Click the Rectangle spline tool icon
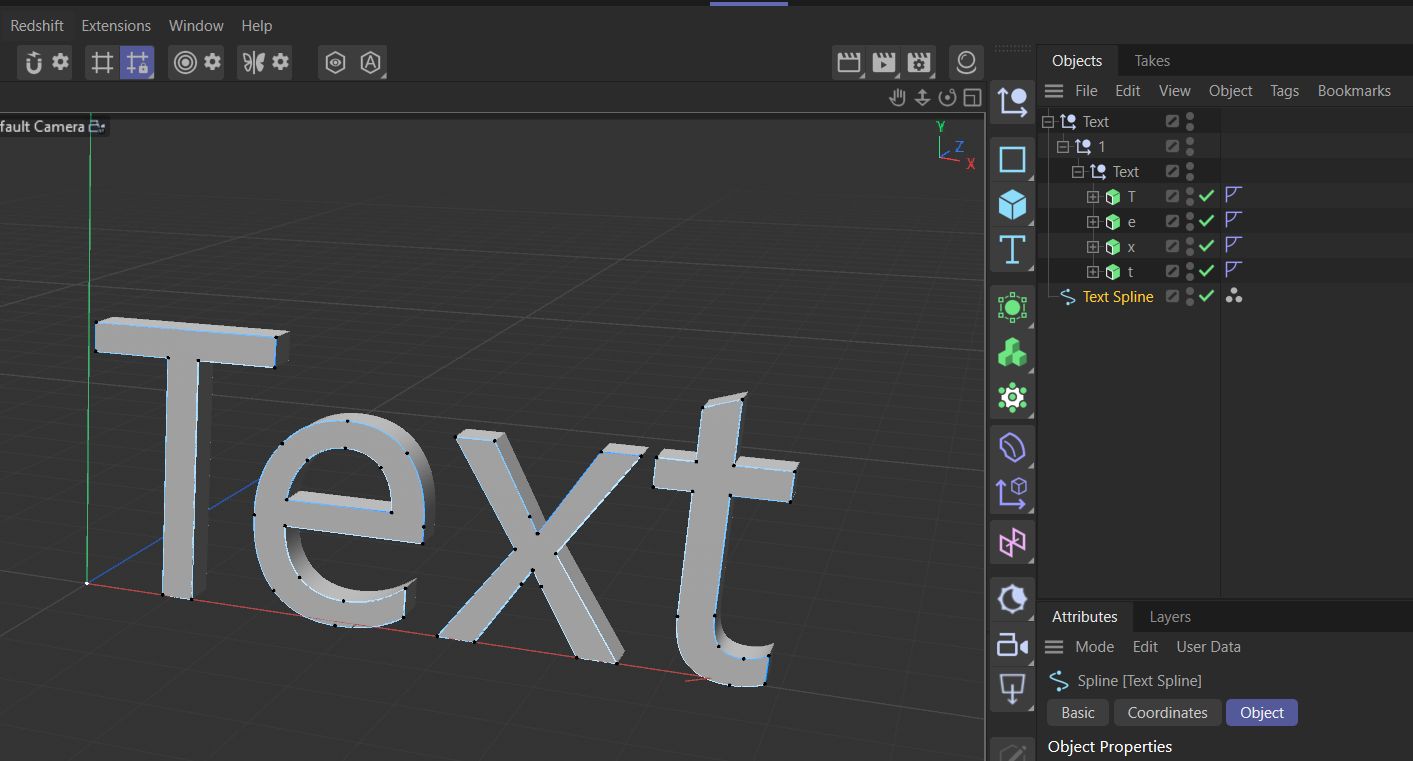1413x761 pixels. click(1012, 160)
